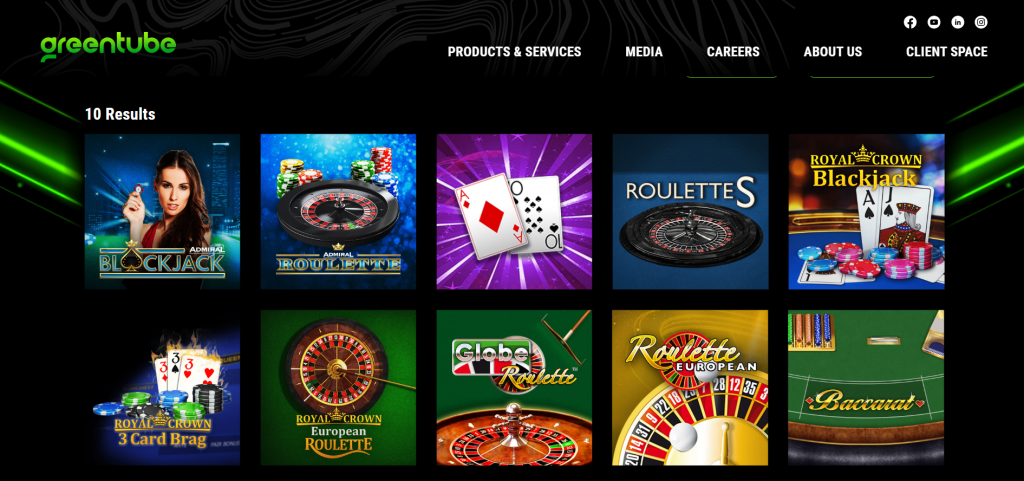Go to the Careers page
The width and height of the screenshot is (1024, 481).
point(733,52)
